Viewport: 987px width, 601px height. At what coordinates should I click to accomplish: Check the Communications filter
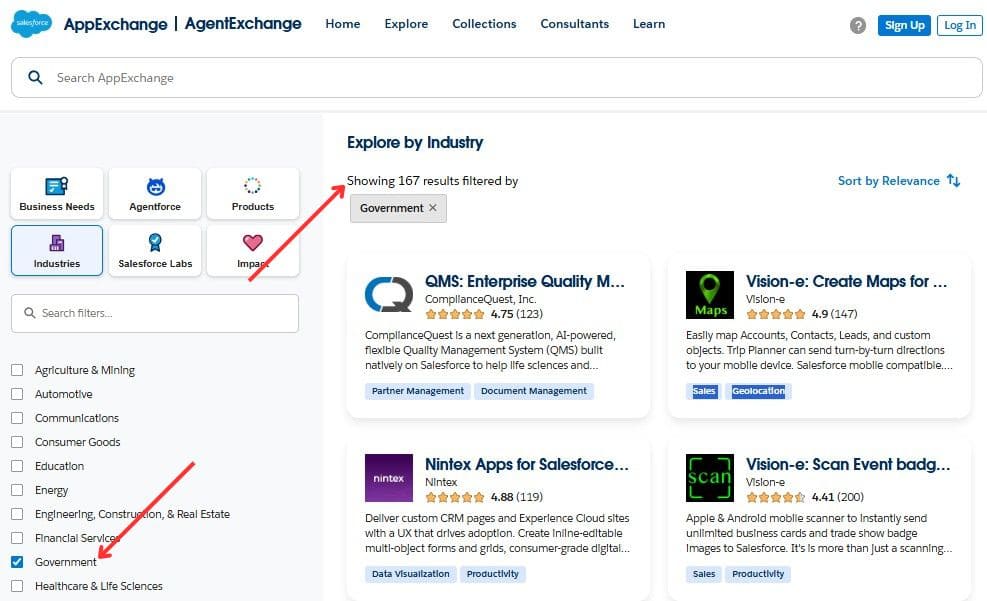17,418
